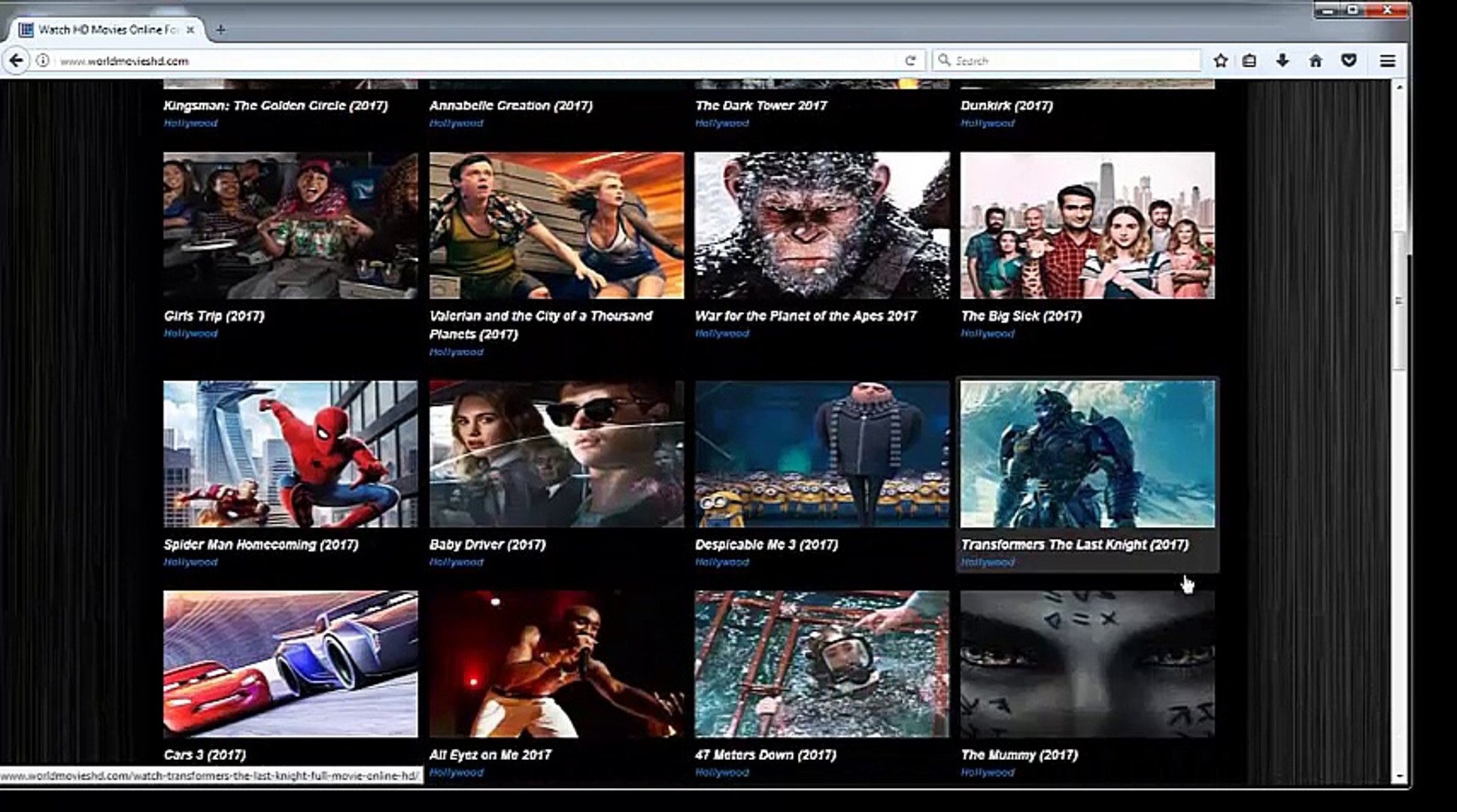Open a new tab with plus button

(x=220, y=30)
